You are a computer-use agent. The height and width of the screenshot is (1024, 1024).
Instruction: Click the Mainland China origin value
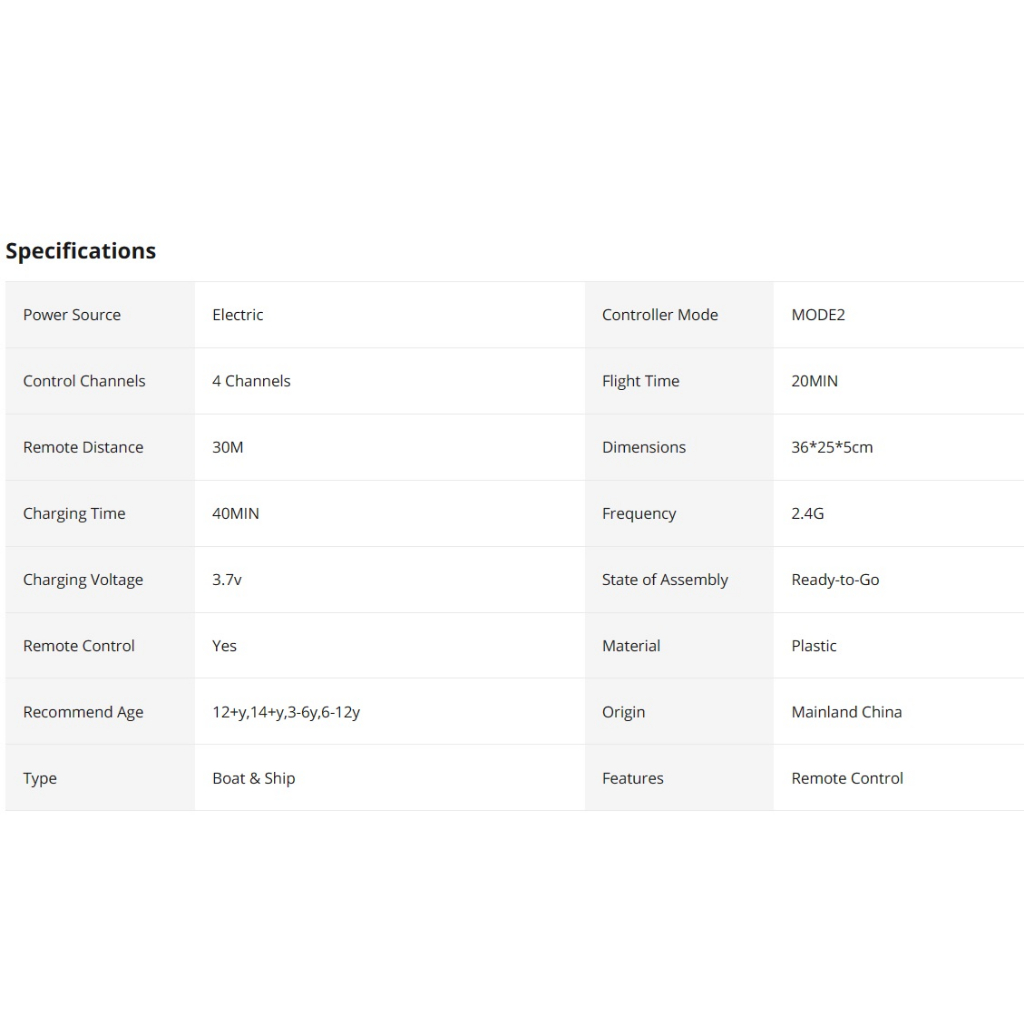click(846, 712)
